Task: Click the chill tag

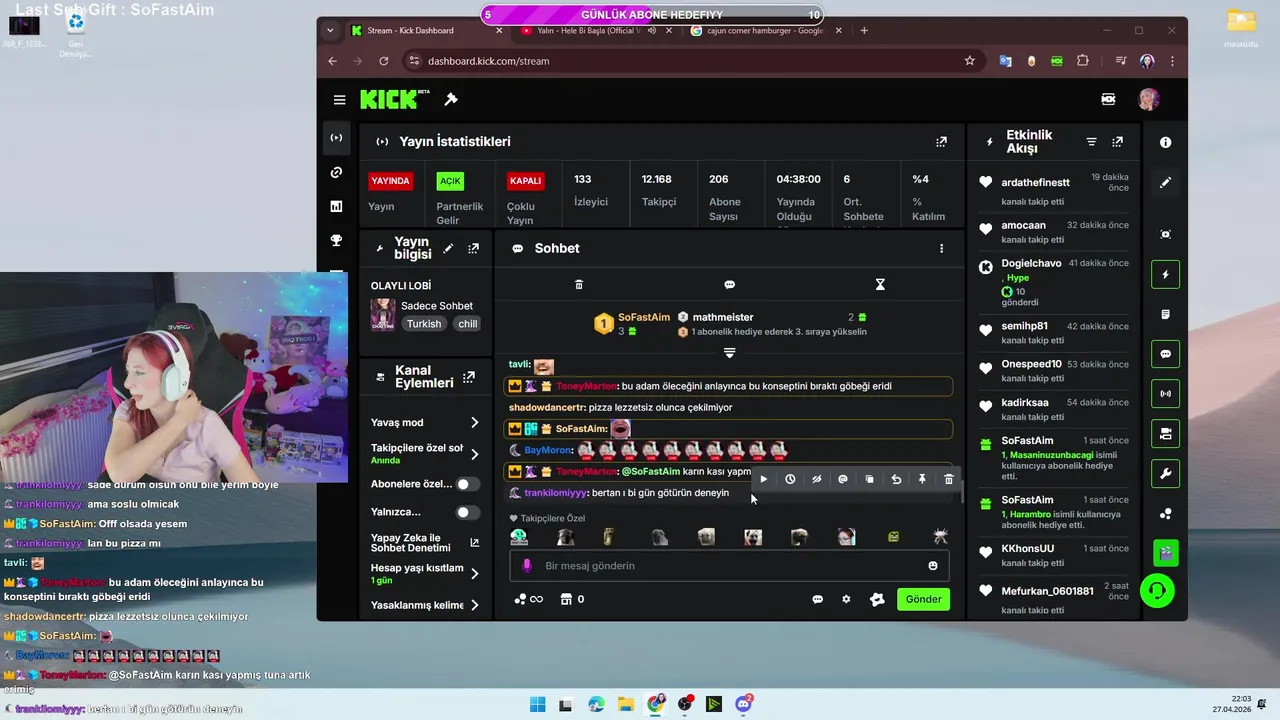Action: (x=468, y=324)
